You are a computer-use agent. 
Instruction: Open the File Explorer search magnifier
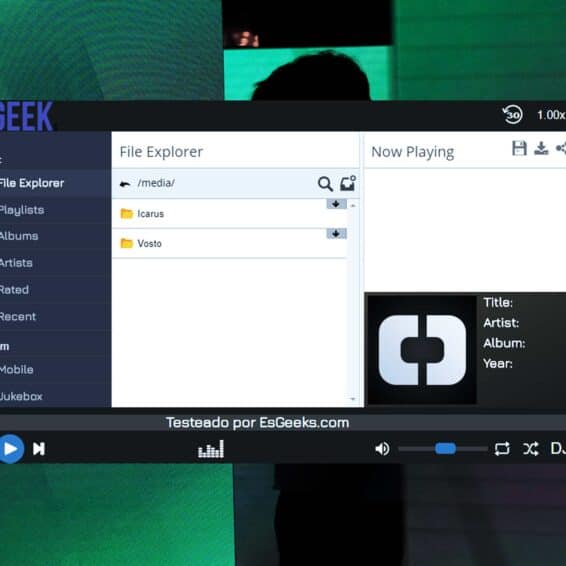325,184
